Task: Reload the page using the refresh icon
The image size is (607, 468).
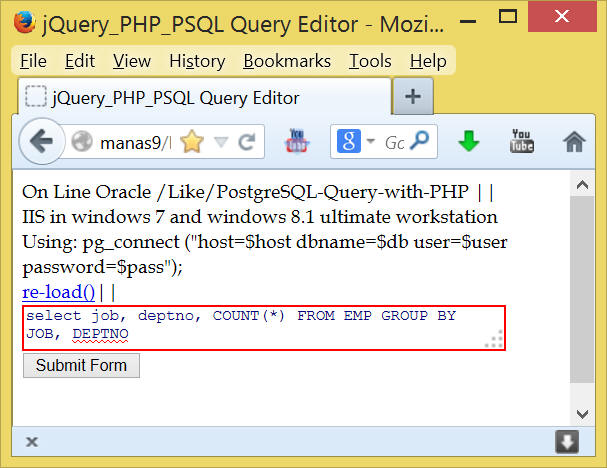Action: tap(246, 142)
